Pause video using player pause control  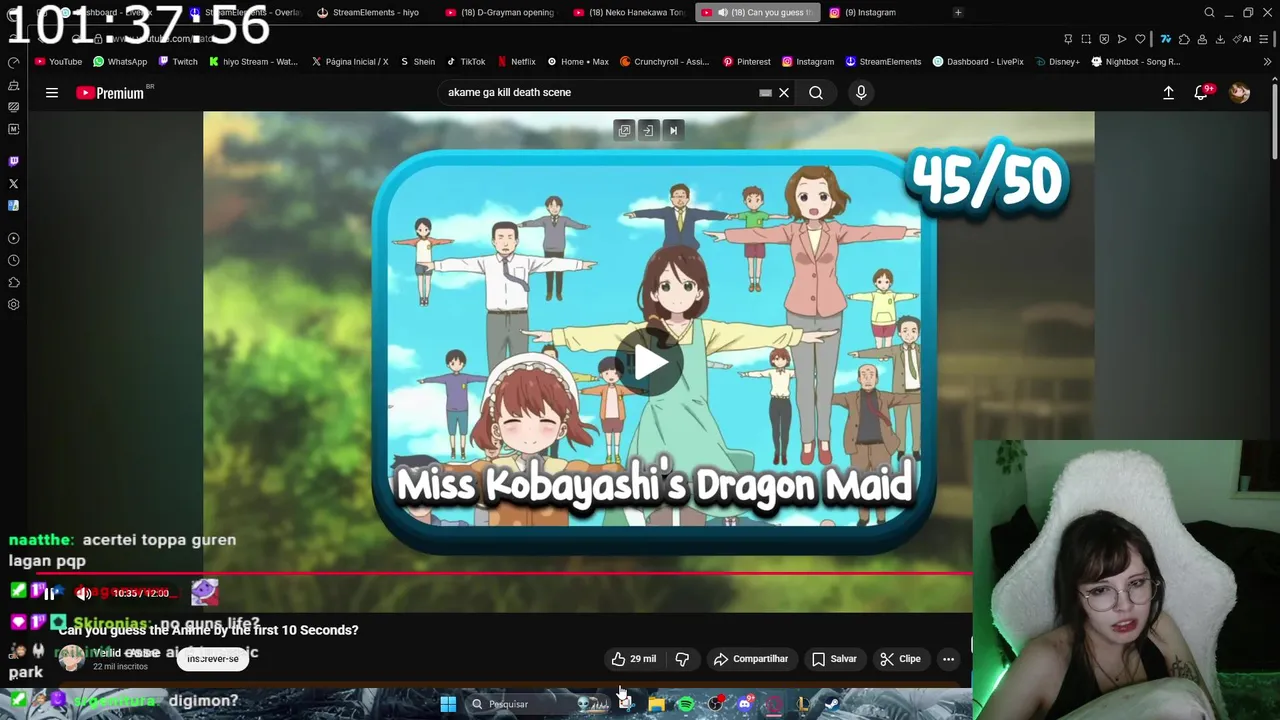tap(50, 593)
